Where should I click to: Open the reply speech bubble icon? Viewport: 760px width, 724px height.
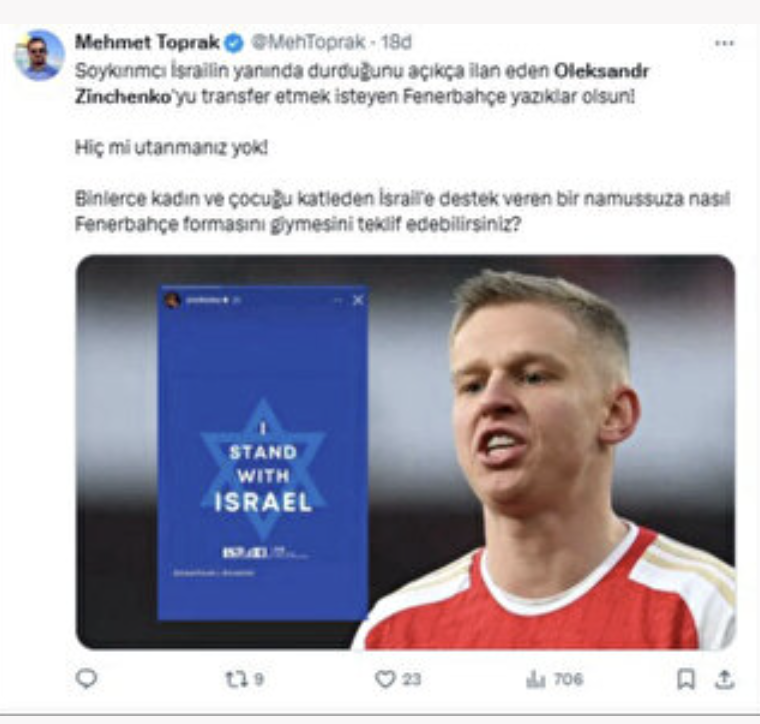[x=87, y=678]
